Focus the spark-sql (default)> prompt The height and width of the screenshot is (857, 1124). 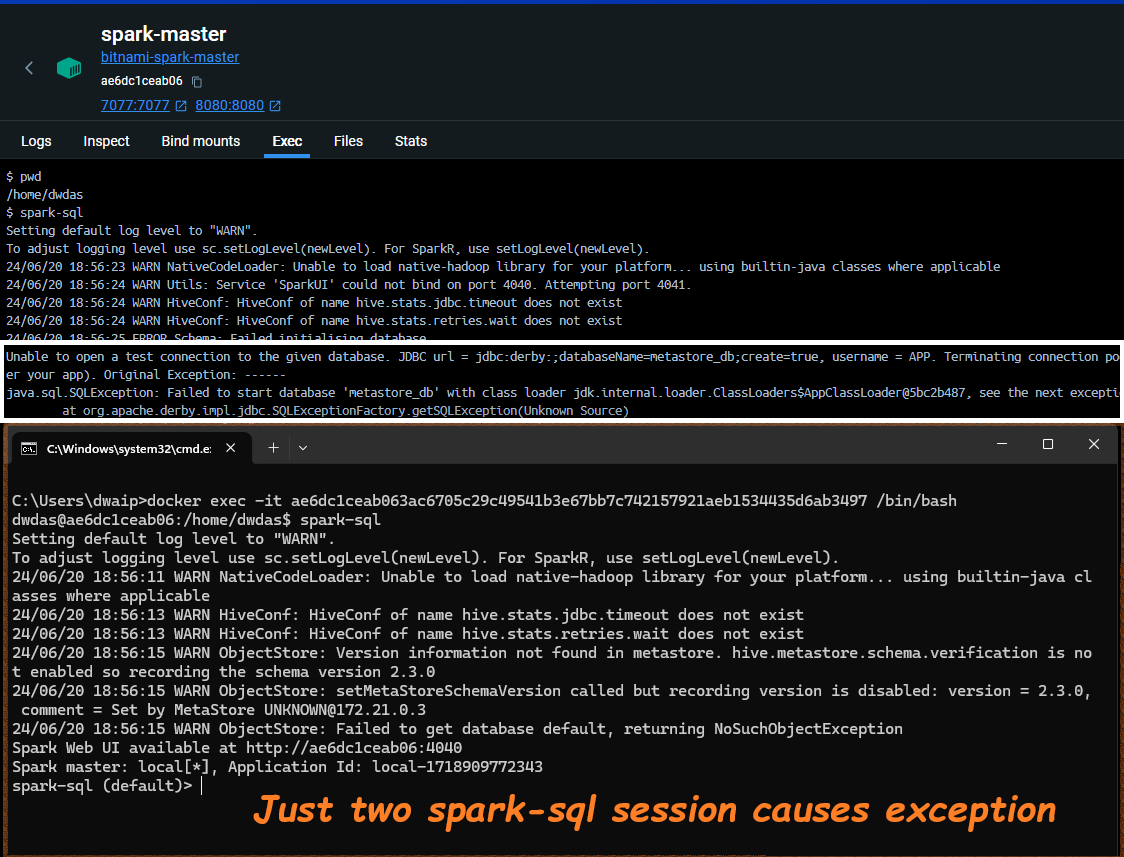103,786
